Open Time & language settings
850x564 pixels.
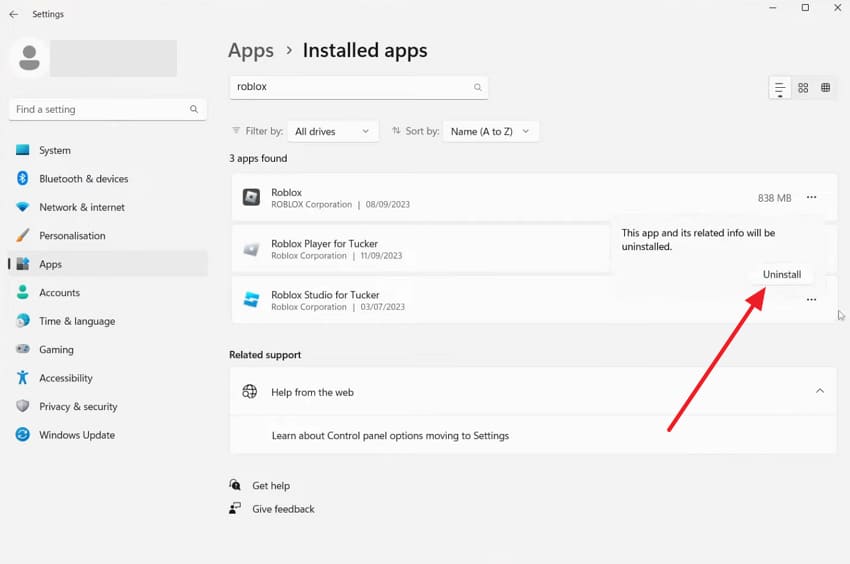click(x=107, y=321)
